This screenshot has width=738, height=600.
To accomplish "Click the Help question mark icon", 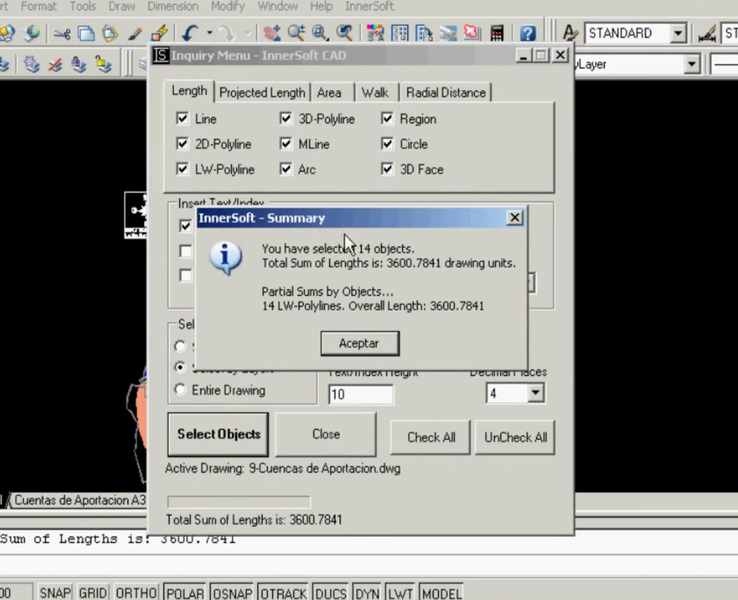I will coord(528,33).
